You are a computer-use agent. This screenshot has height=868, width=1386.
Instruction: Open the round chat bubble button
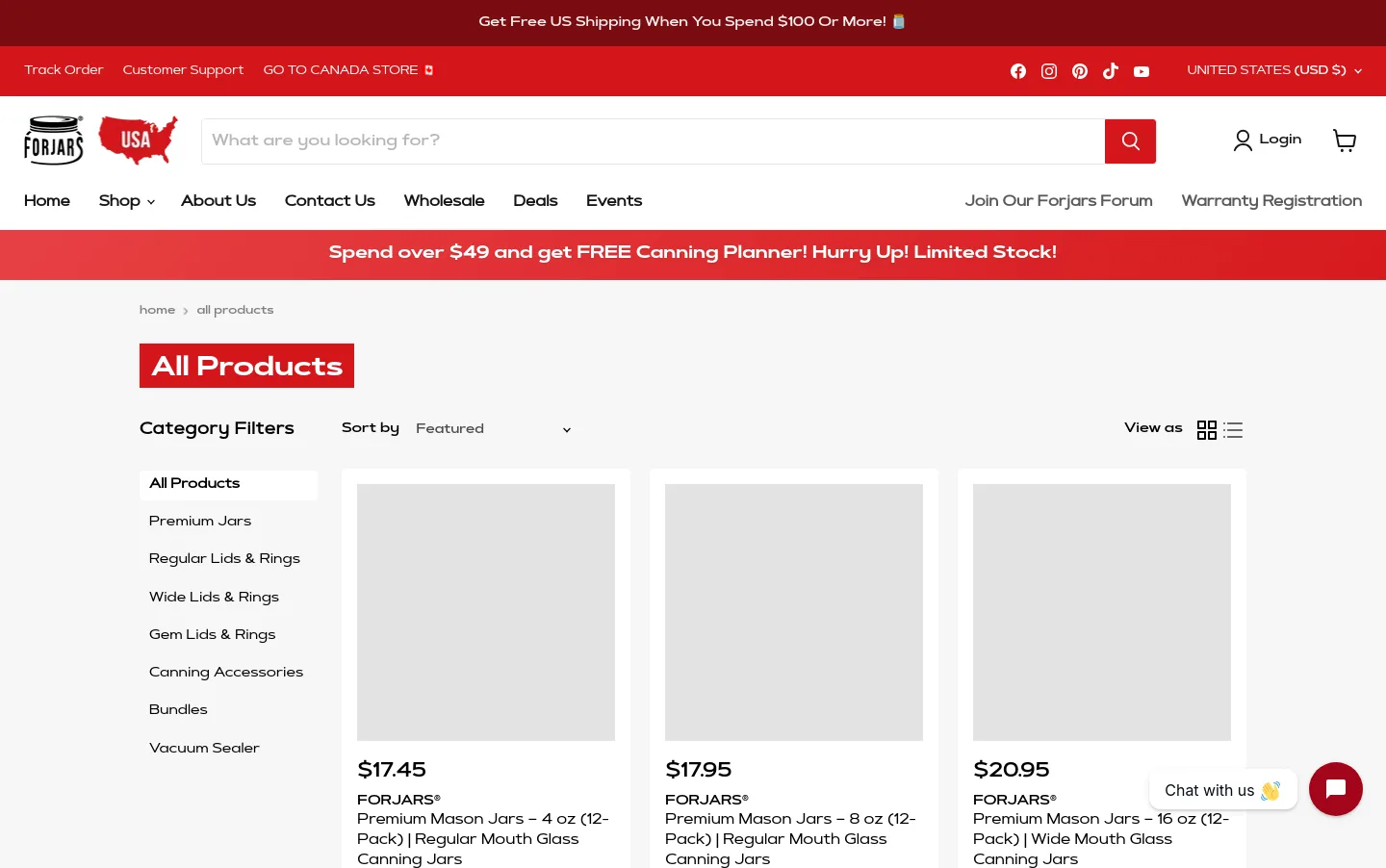pyautogui.click(x=1335, y=789)
